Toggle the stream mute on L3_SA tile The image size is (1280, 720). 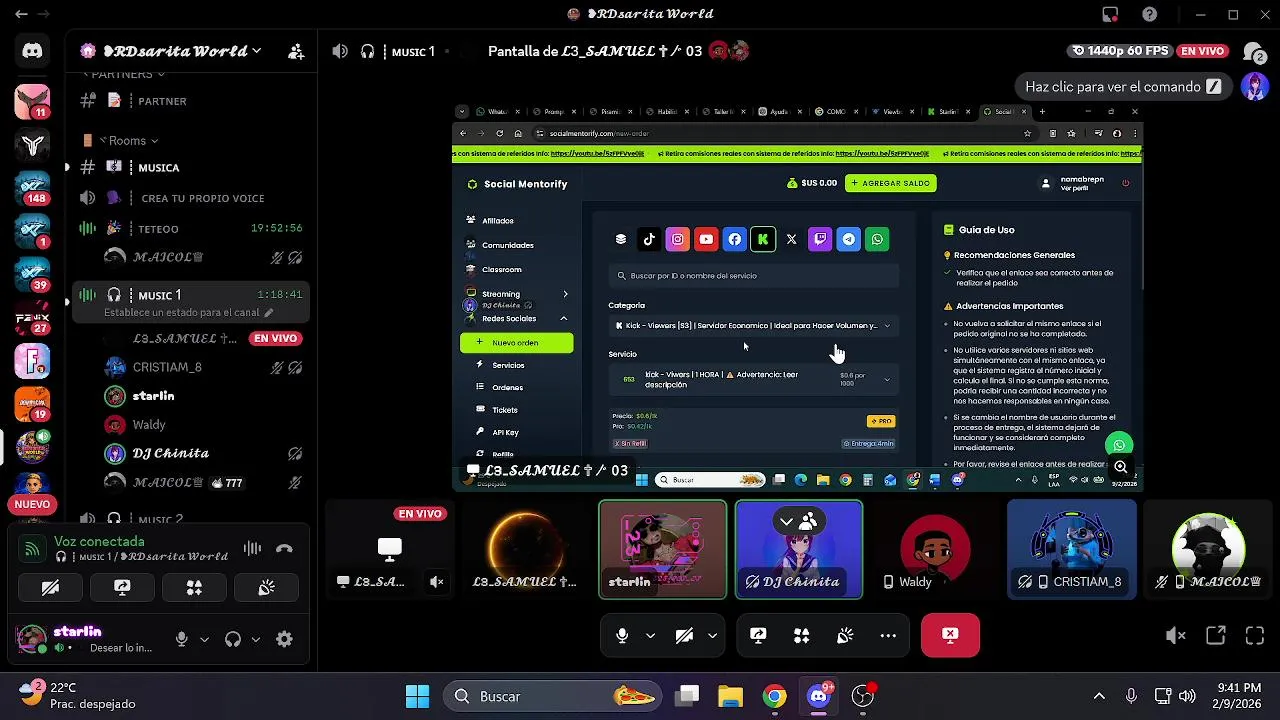point(436,581)
